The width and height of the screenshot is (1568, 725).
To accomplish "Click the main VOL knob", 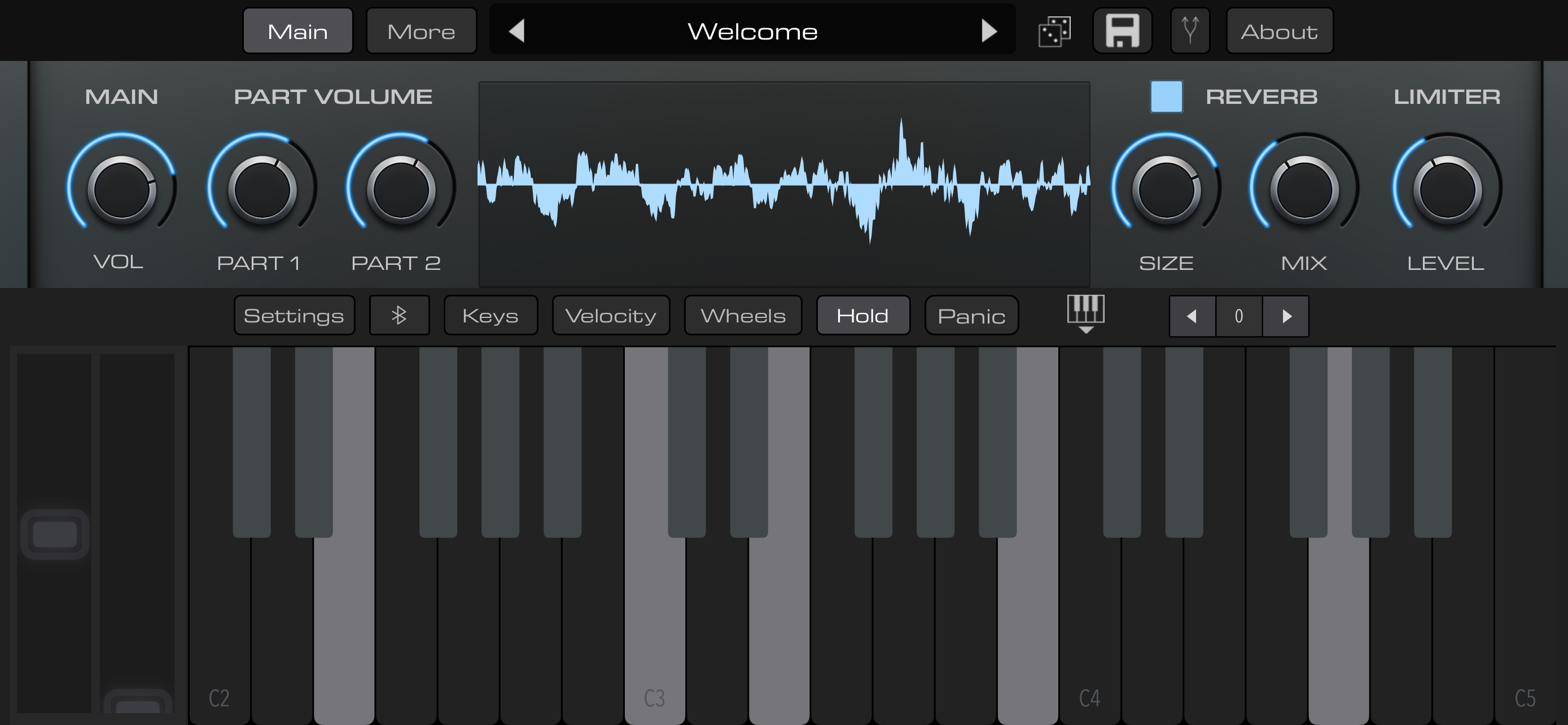I will (122, 189).
